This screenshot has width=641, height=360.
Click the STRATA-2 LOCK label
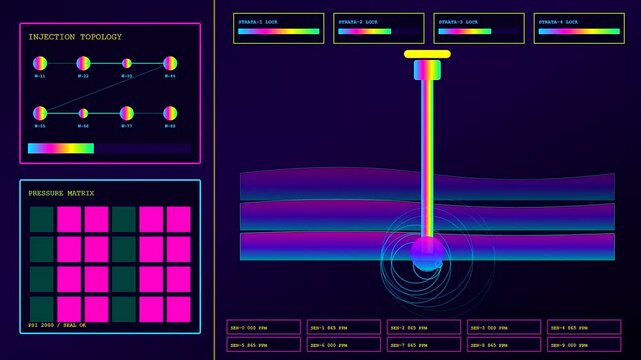(358, 22)
